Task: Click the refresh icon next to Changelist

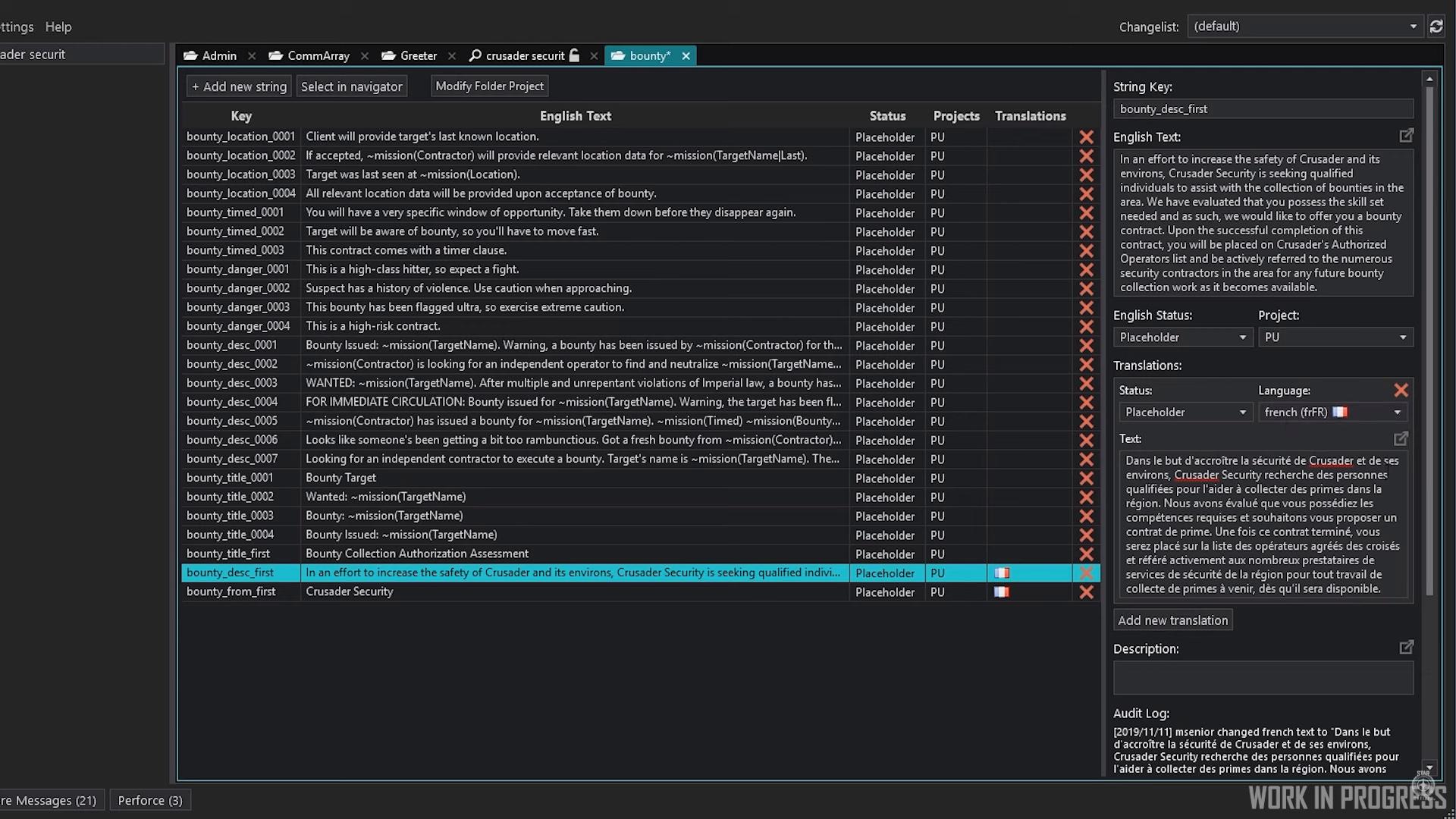Action: 1436,27
